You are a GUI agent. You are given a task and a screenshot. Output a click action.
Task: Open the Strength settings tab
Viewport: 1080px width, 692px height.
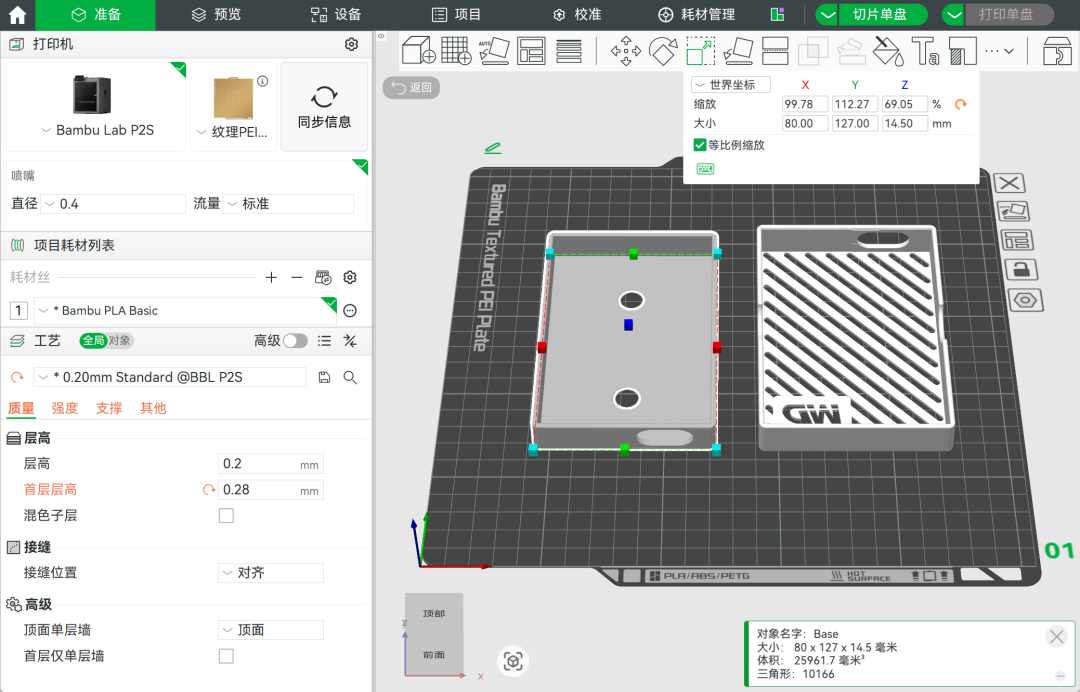click(65, 408)
